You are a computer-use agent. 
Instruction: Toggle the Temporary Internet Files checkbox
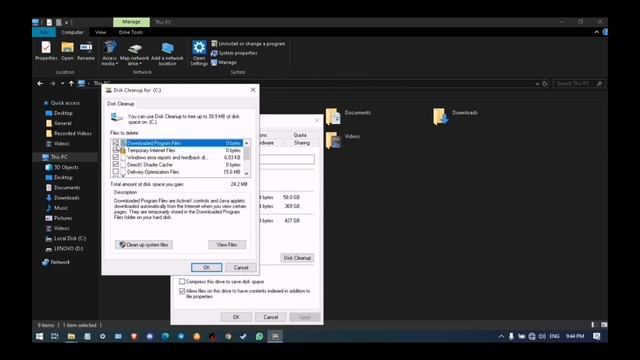pos(116,150)
